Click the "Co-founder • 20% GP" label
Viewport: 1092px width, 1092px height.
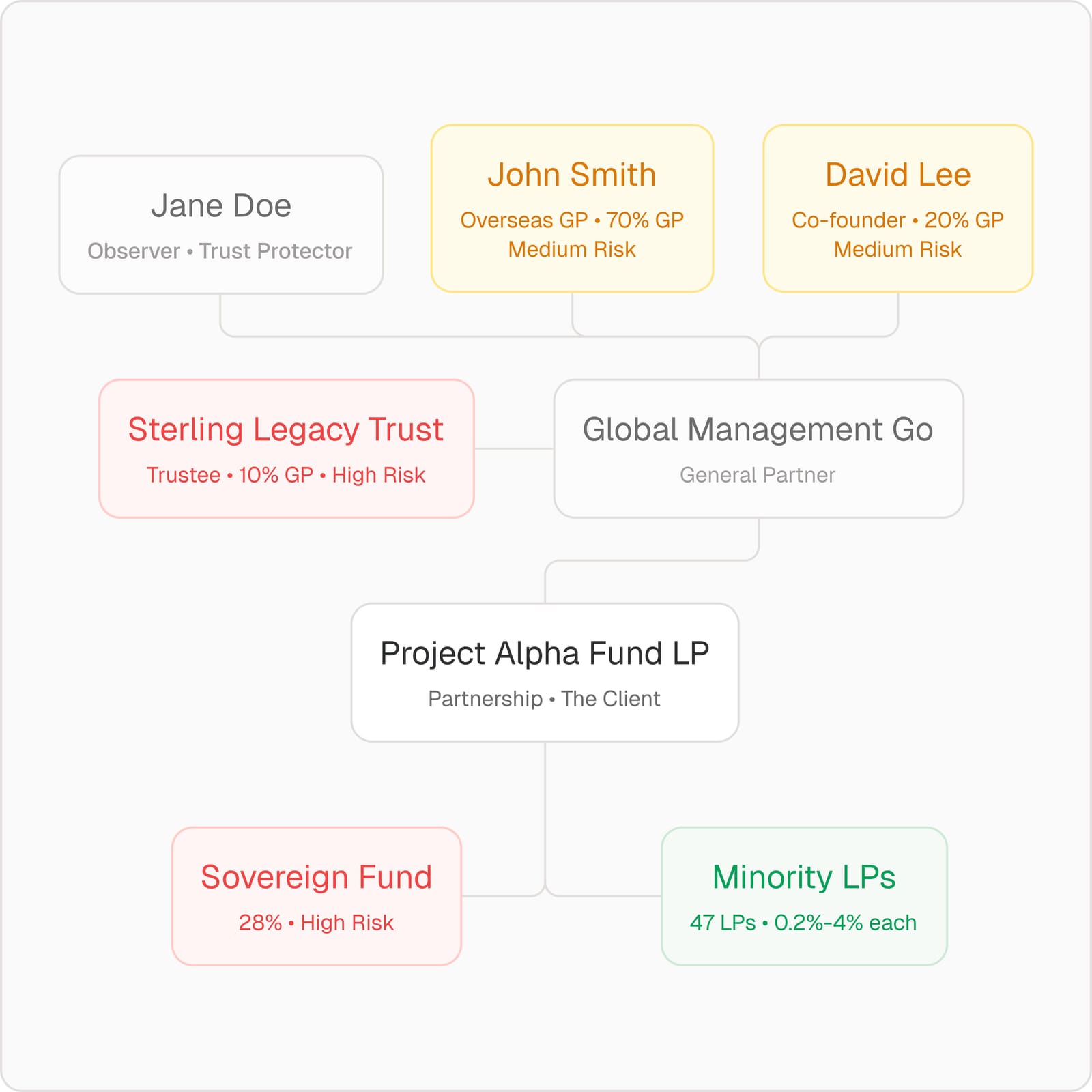897,220
